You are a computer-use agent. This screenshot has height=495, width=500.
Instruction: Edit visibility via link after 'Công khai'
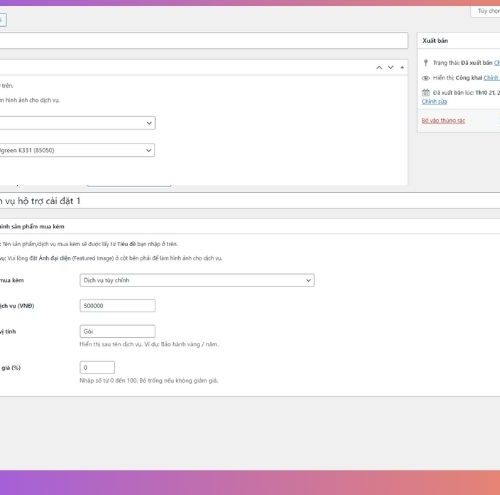pos(492,78)
